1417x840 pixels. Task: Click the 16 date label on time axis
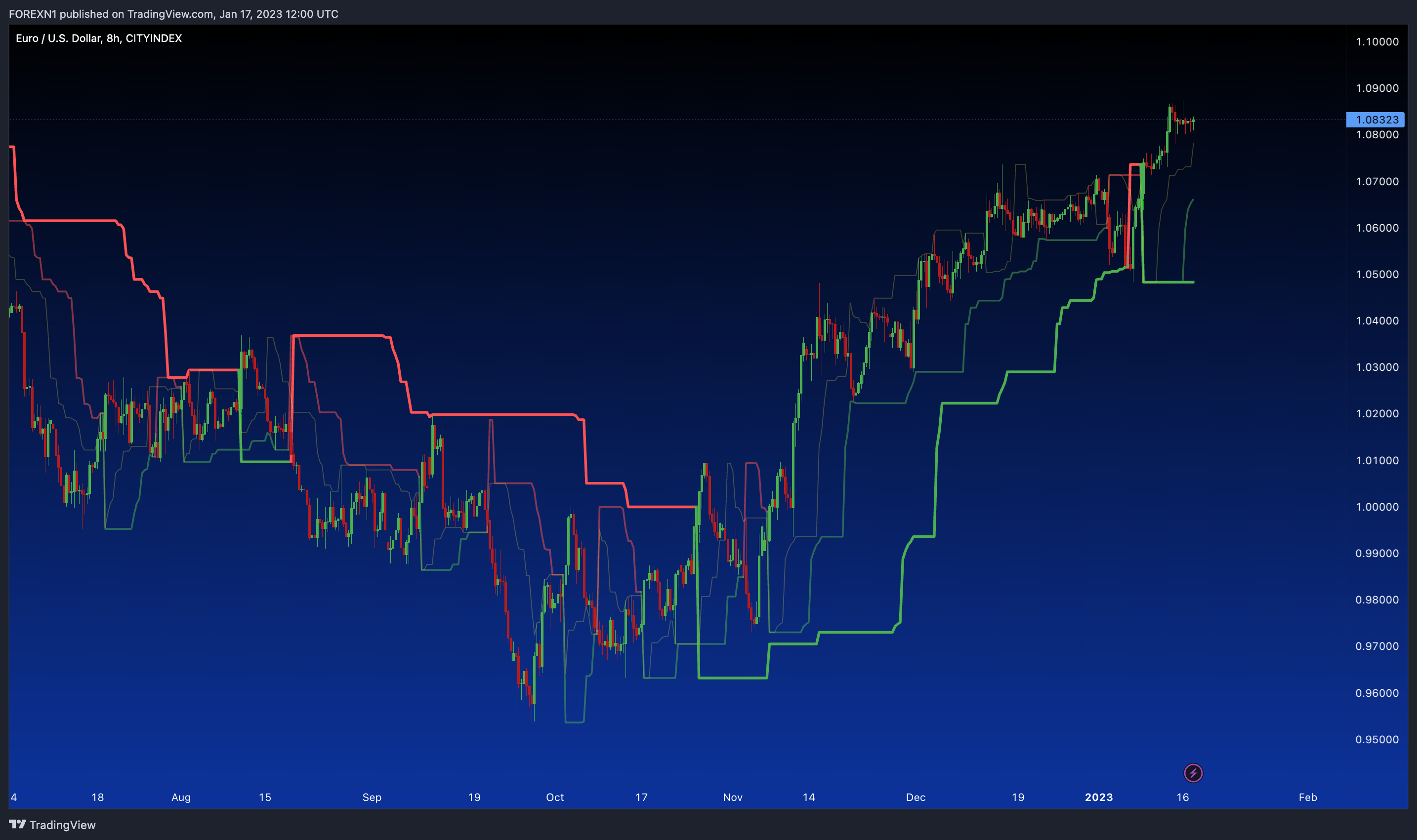tap(1182, 797)
